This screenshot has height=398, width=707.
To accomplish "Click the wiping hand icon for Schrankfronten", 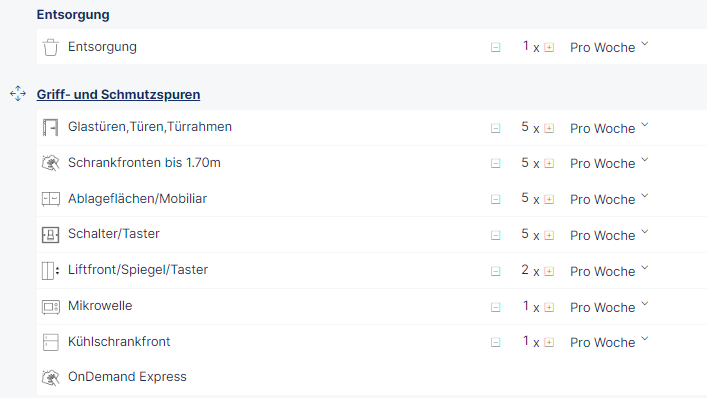I will [50, 163].
